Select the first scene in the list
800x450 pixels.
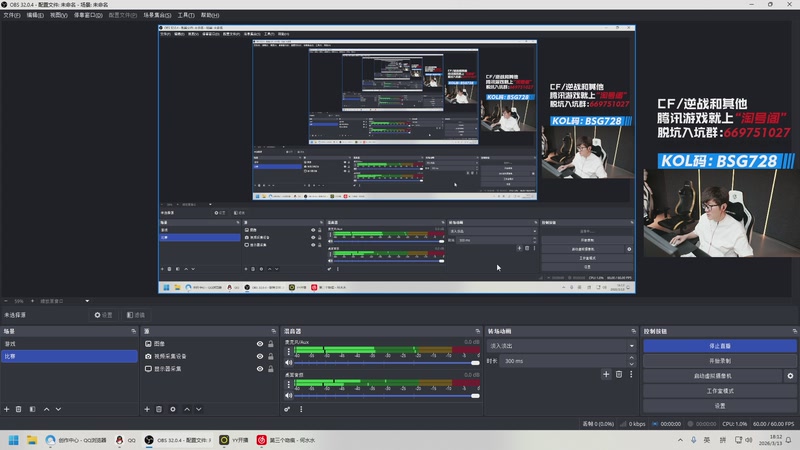69,344
